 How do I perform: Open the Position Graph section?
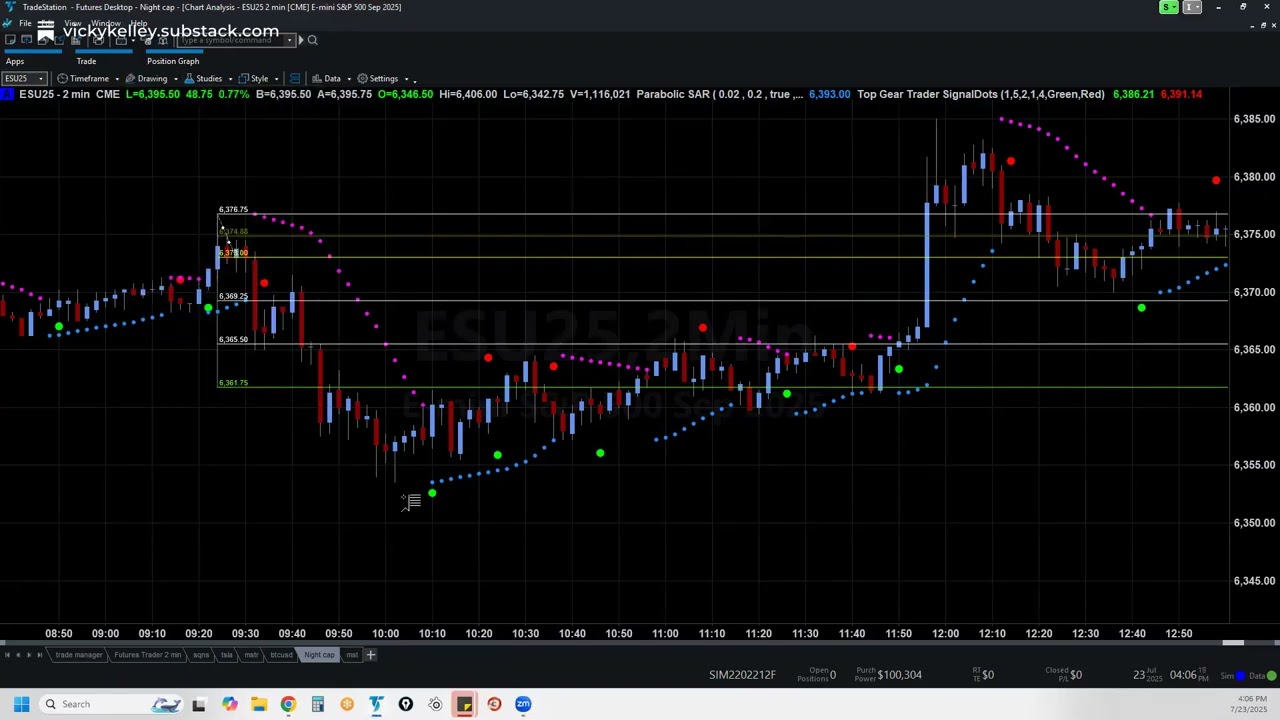point(173,61)
